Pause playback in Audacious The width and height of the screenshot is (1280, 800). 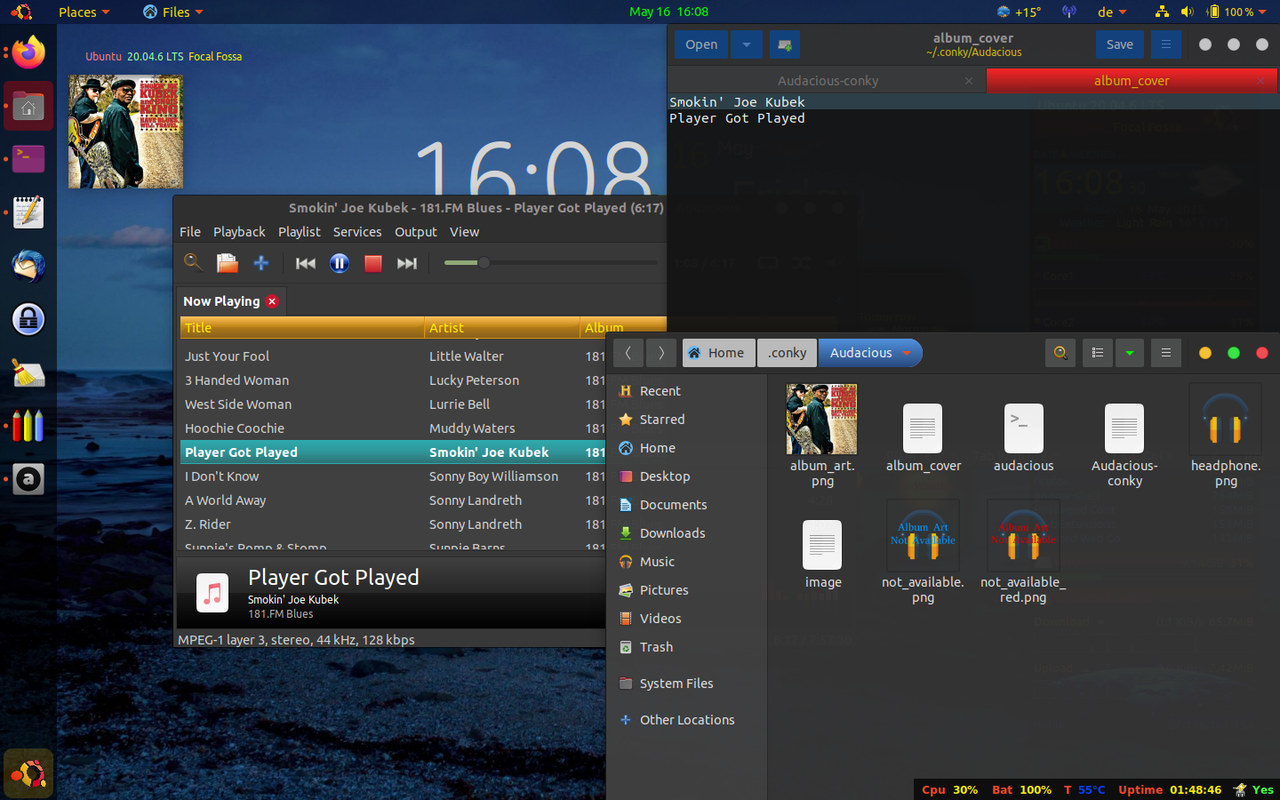[x=340, y=263]
